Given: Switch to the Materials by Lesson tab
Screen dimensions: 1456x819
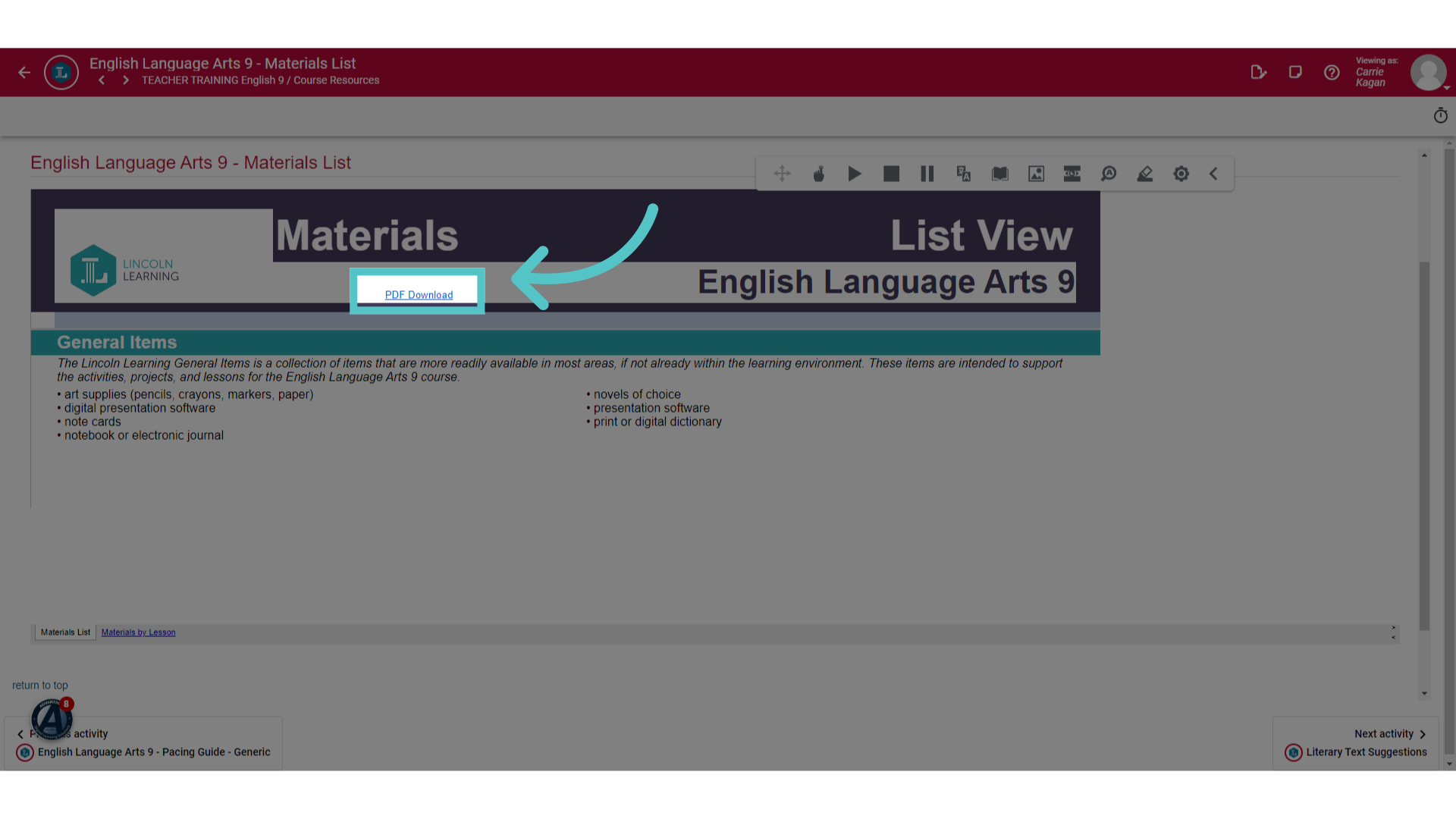Looking at the screenshot, I should [138, 632].
